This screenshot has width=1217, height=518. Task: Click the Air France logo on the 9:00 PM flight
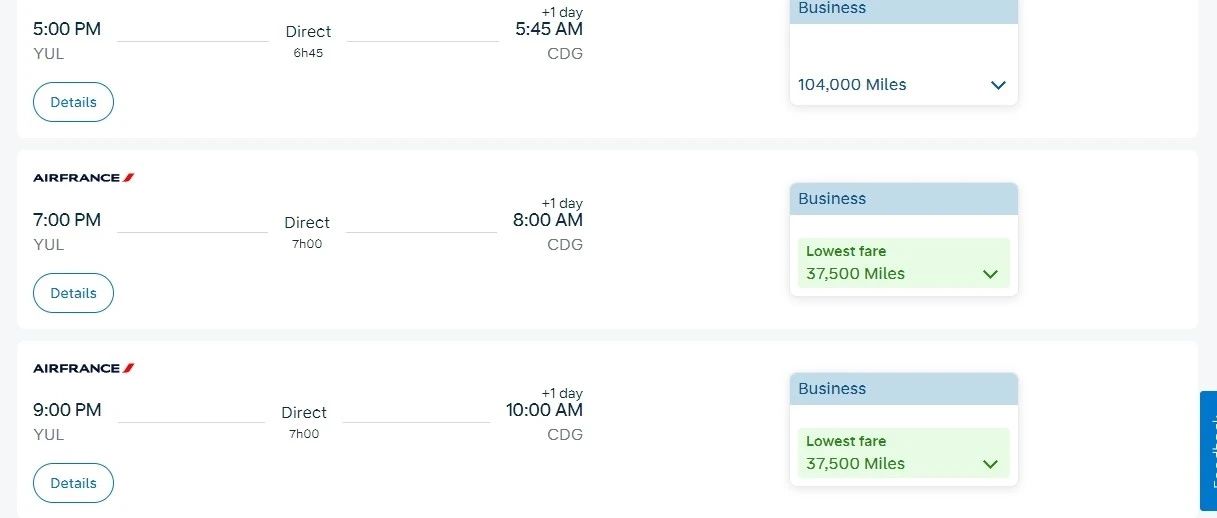[x=84, y=368]
